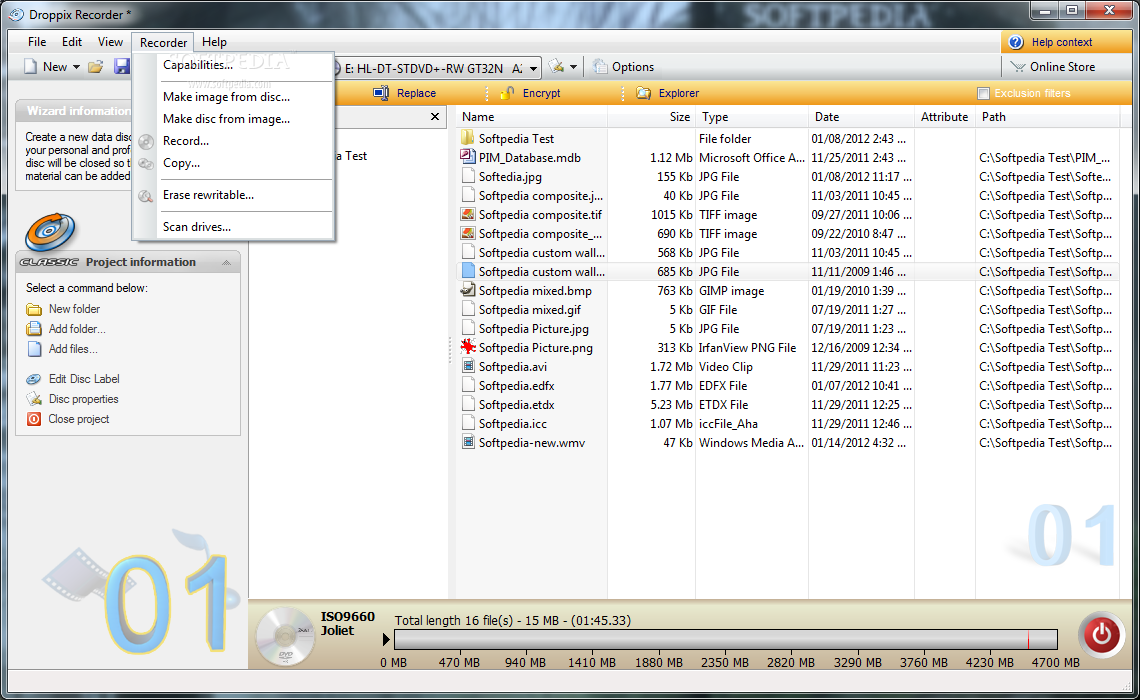Select the Softpedia mixed.gif file row

pyautogui.click(x=787, y=310)
